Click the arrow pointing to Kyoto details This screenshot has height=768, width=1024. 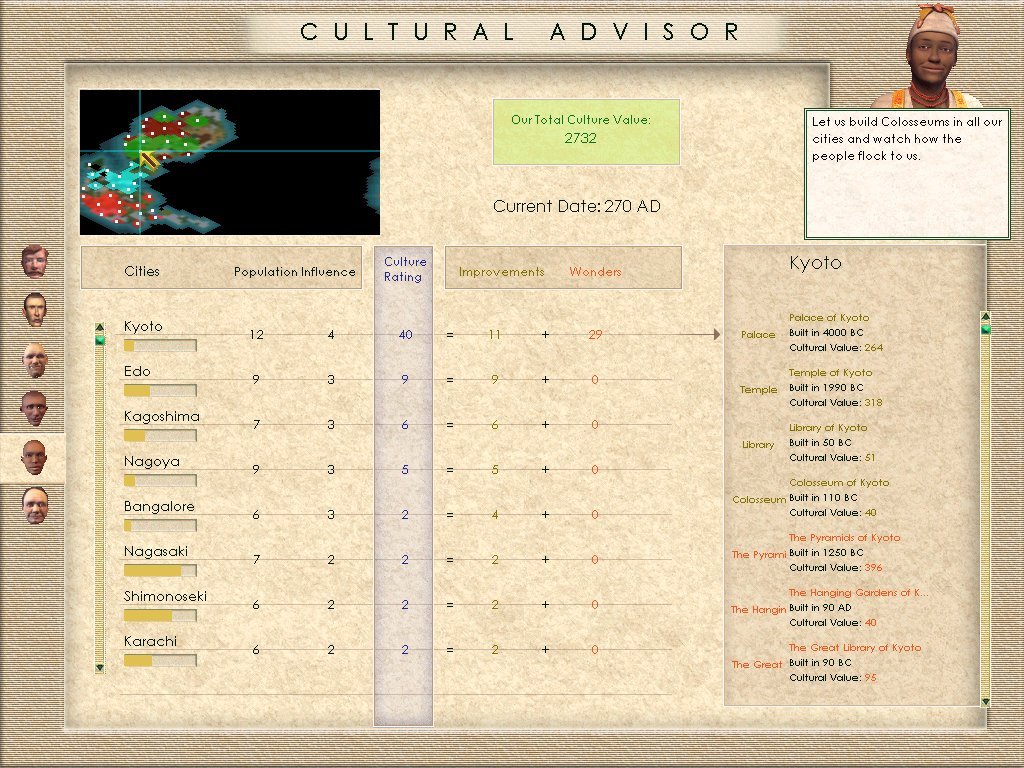tap(697, 334)
